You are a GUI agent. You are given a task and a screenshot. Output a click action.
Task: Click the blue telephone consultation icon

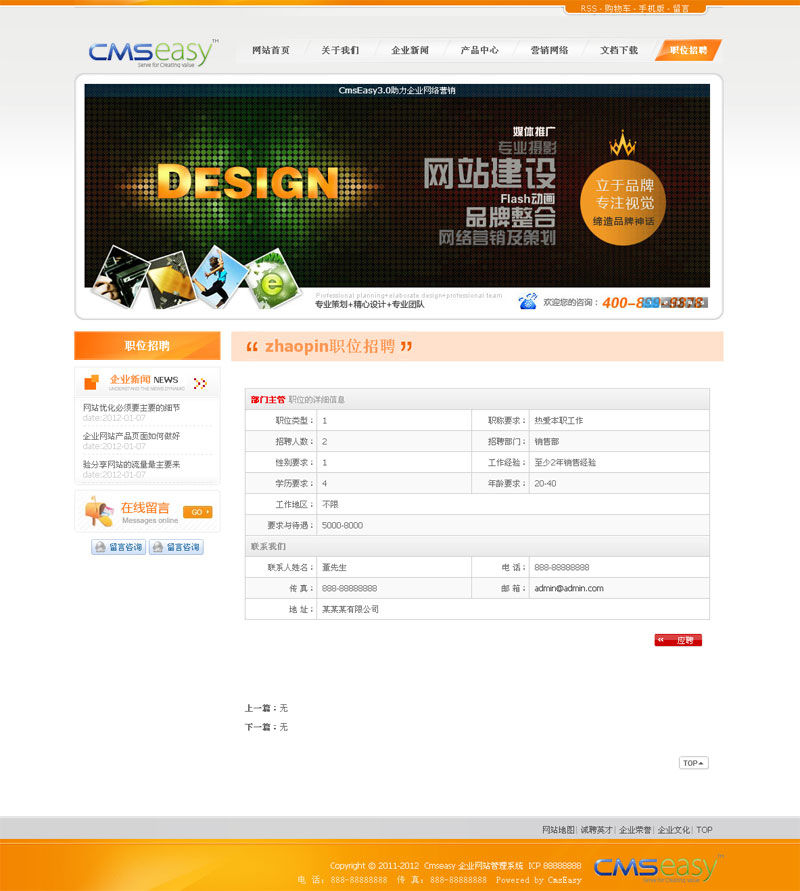[x=527, y=302]
